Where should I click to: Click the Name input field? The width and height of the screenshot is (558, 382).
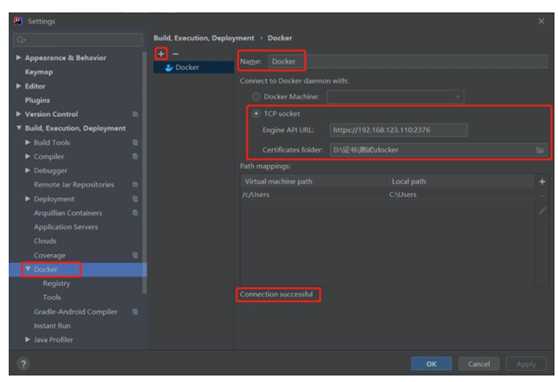coord(408,61)
